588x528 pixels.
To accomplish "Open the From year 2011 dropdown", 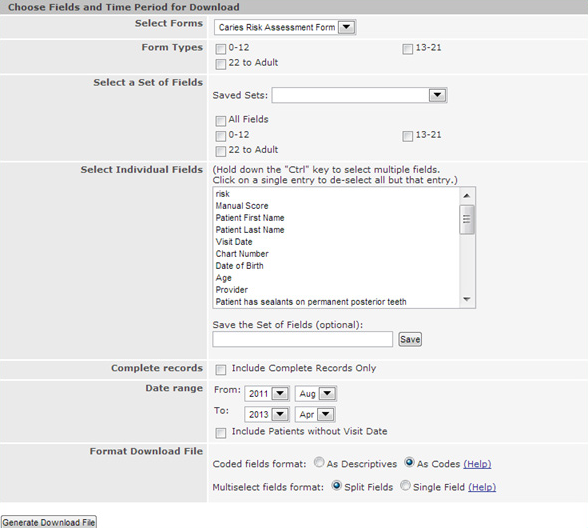I will tap(267, 394).
